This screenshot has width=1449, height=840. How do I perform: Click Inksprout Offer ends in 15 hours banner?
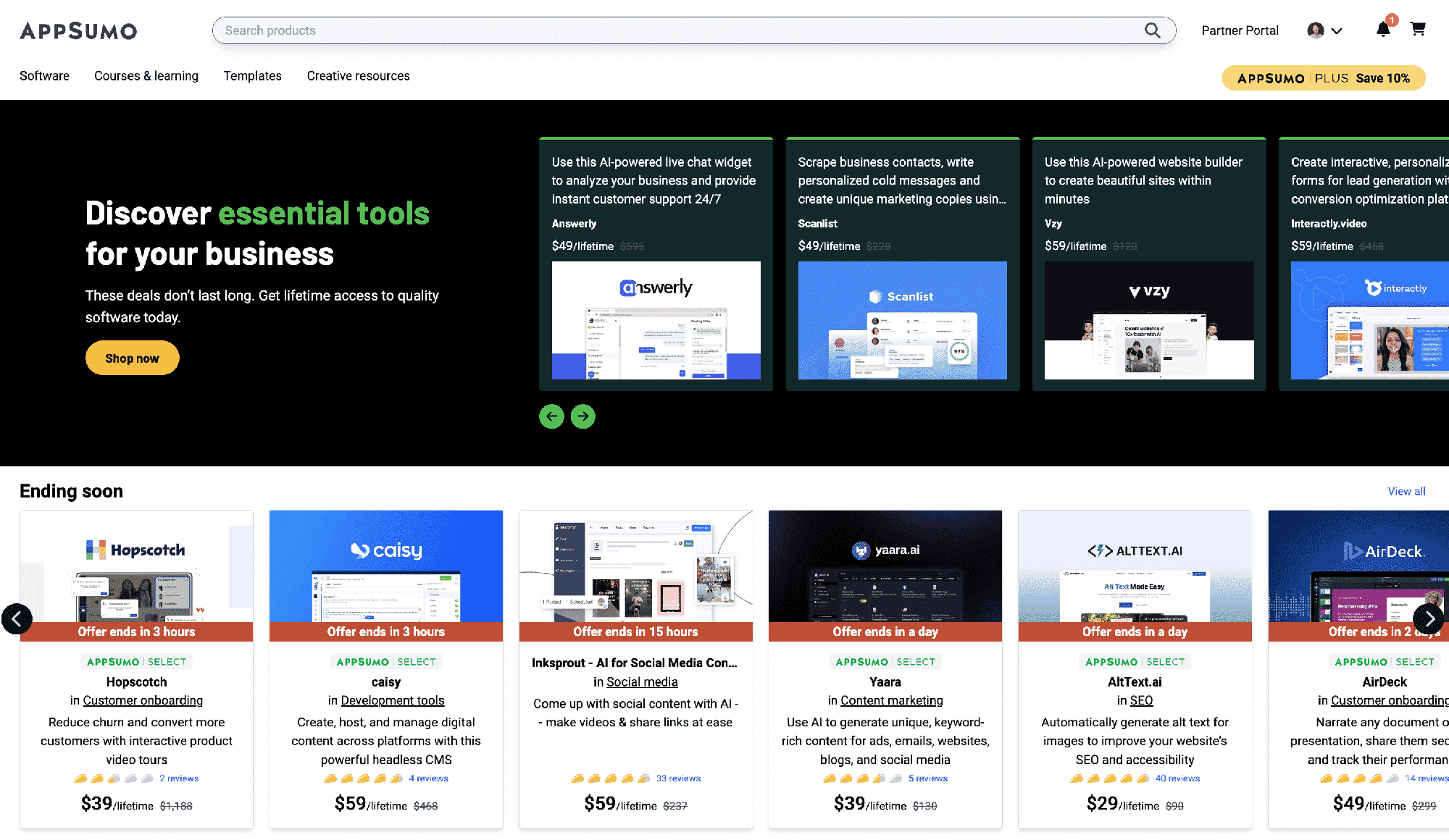(x=636, y=631)
